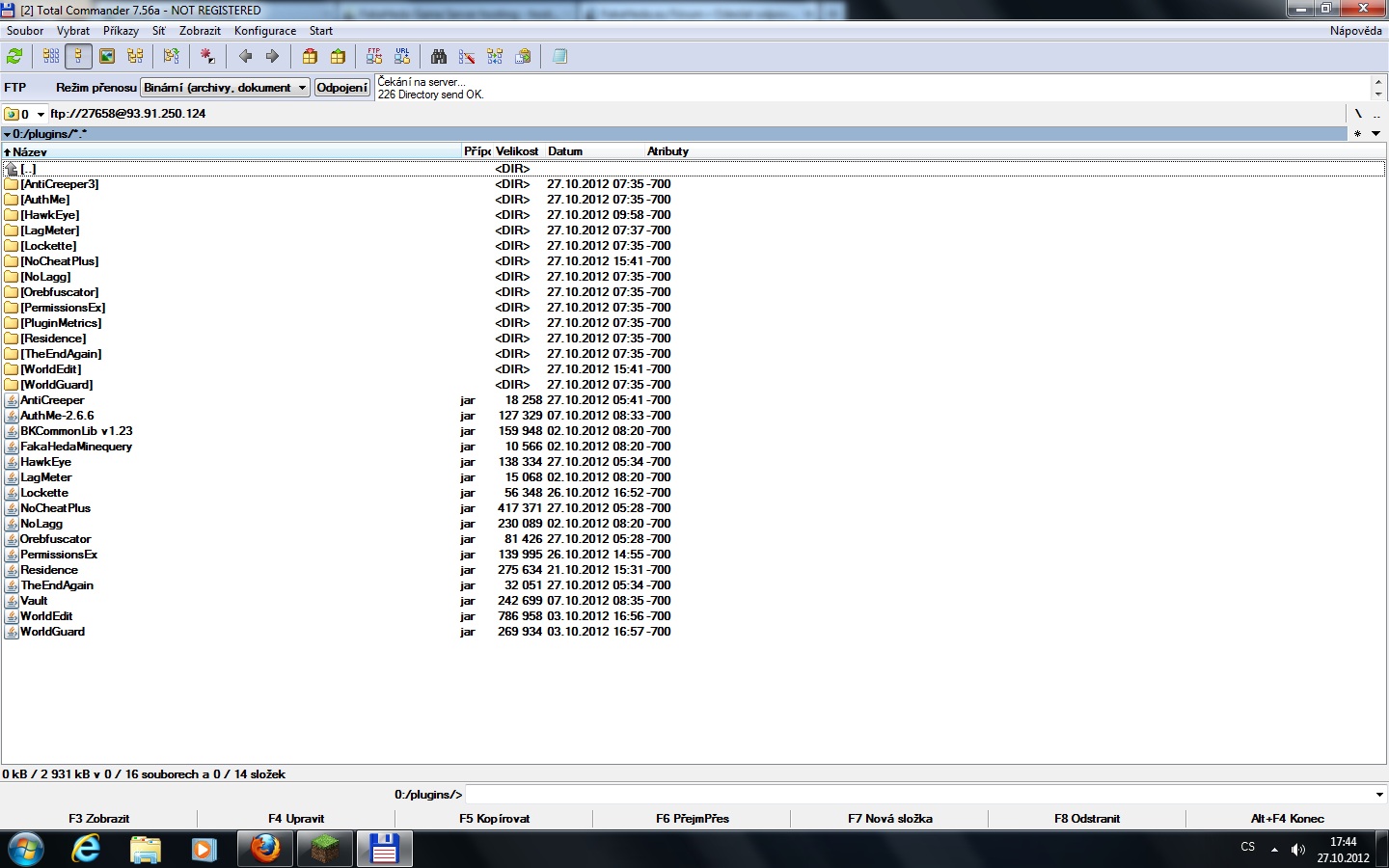Click the F3 Zobrazit button
The width and height of the screenshot is (1389, 868).
coord(98,818)
